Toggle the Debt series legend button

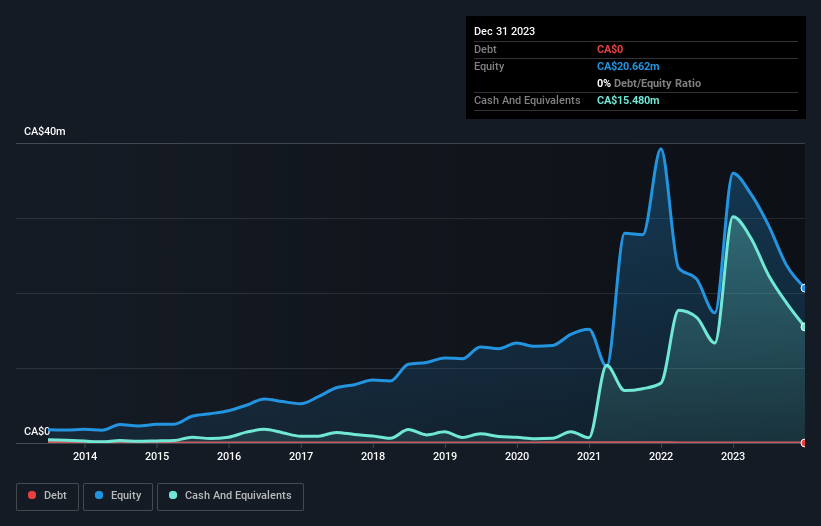click(48, 496)
